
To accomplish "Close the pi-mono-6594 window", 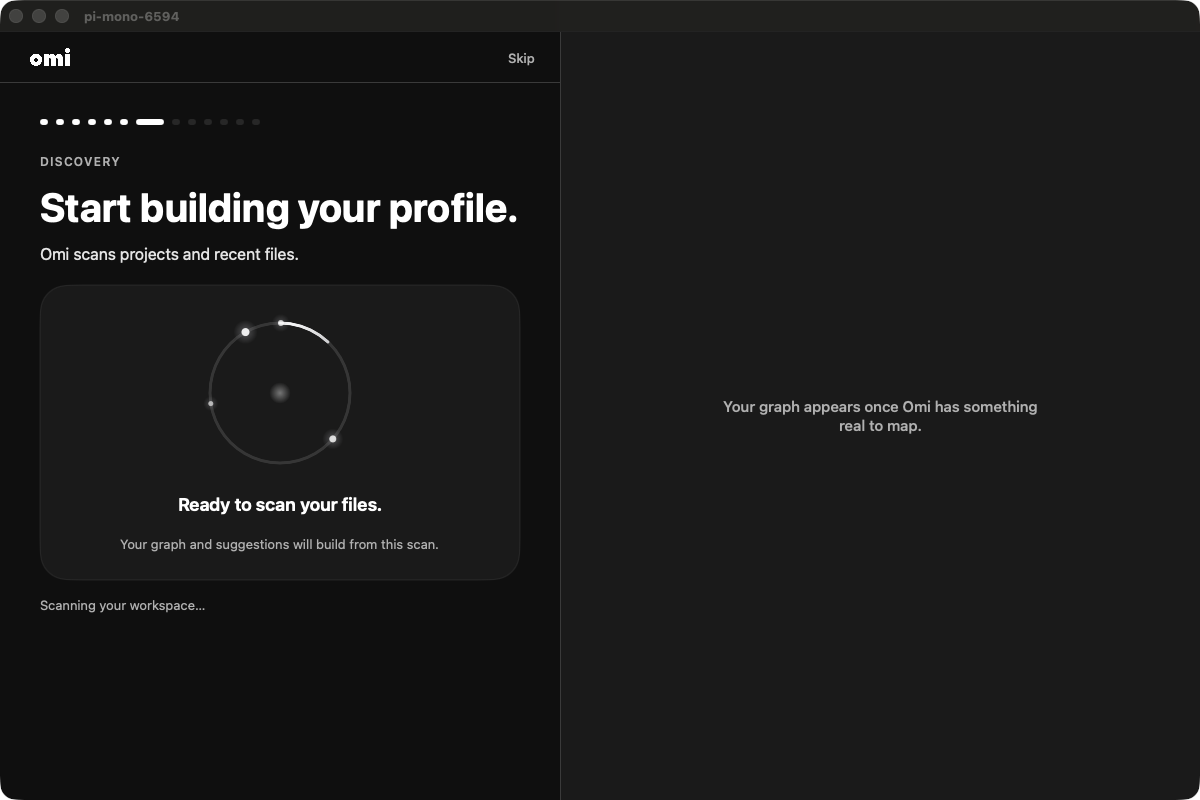I will point(16,16).
